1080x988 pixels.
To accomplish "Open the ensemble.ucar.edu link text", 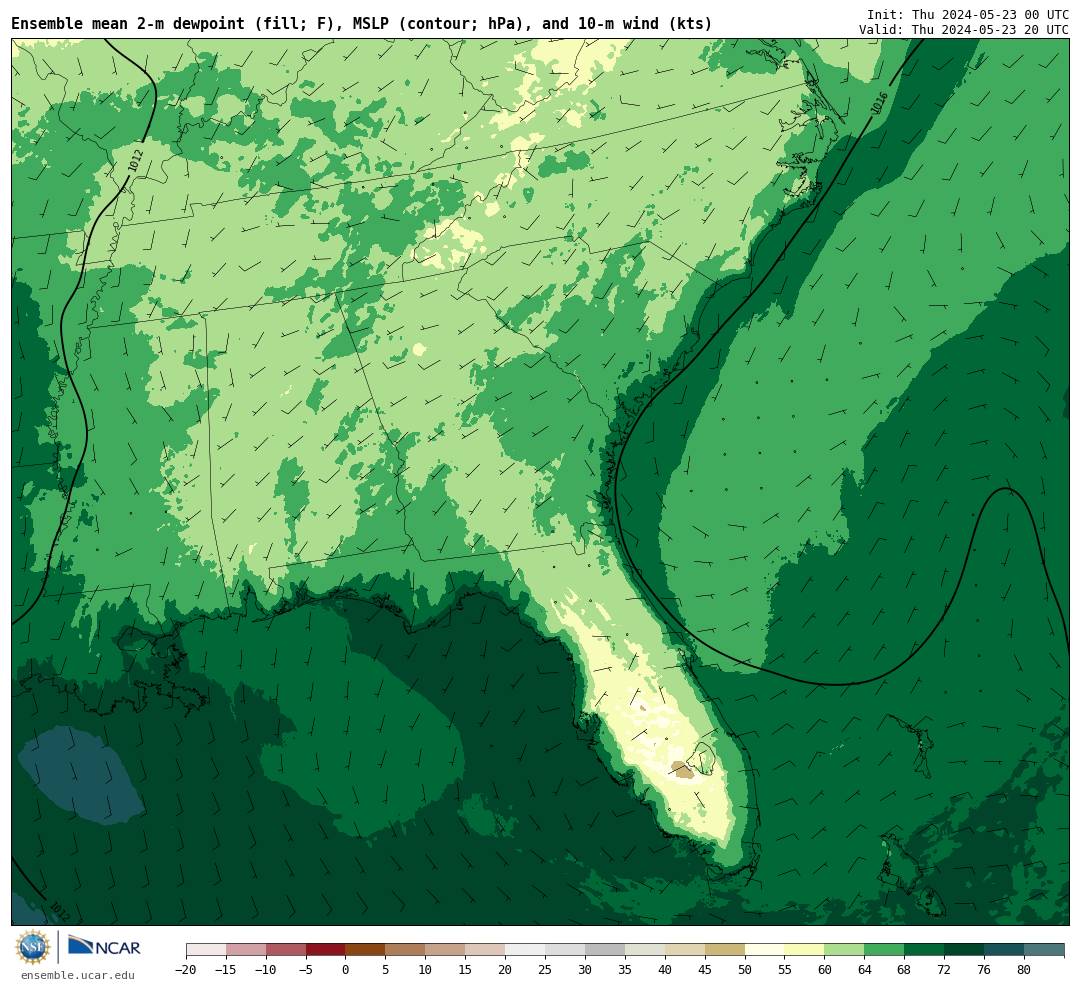I will [x=78, y=975].
